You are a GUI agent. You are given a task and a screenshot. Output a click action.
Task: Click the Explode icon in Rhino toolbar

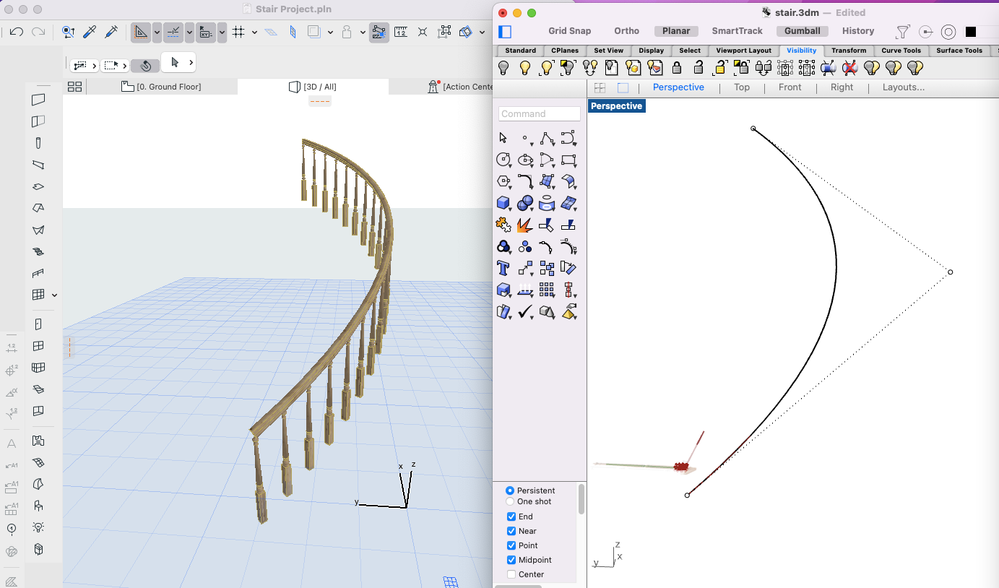(525, 225)
